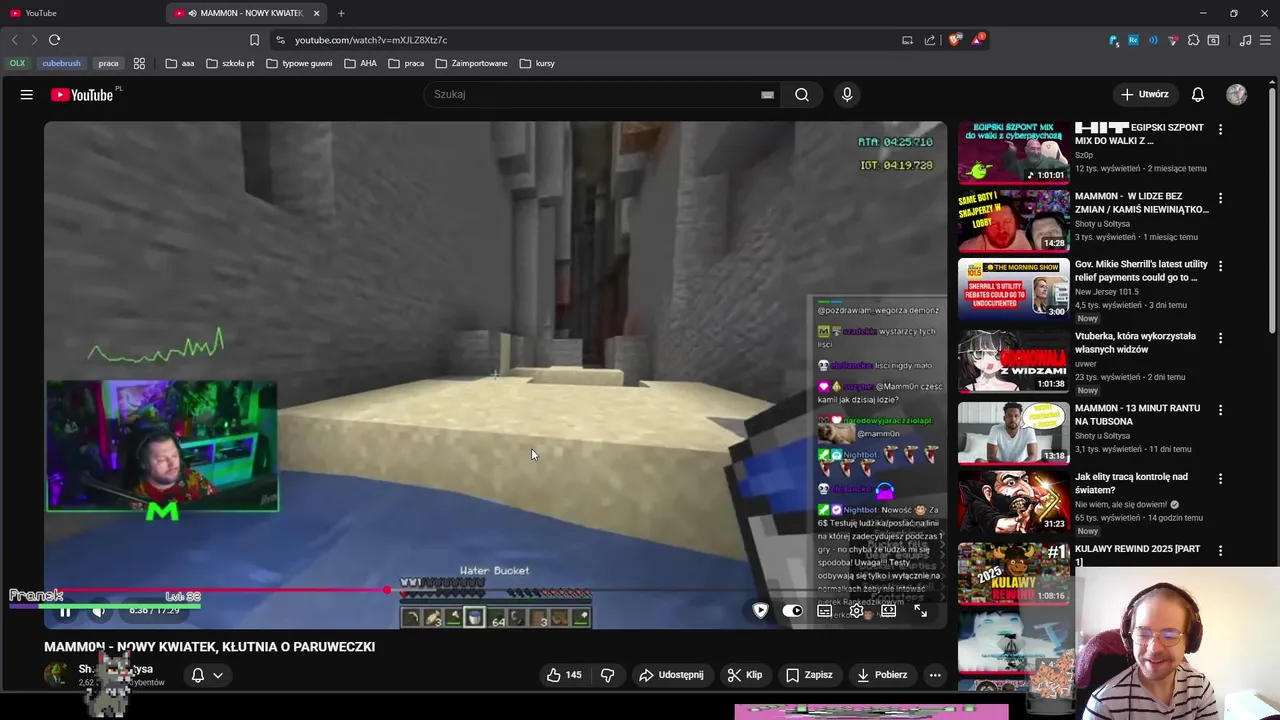This screenshot has height=720, width=1280.
Task: Bookmark this page in address bar
Action: tap(254, 40)
